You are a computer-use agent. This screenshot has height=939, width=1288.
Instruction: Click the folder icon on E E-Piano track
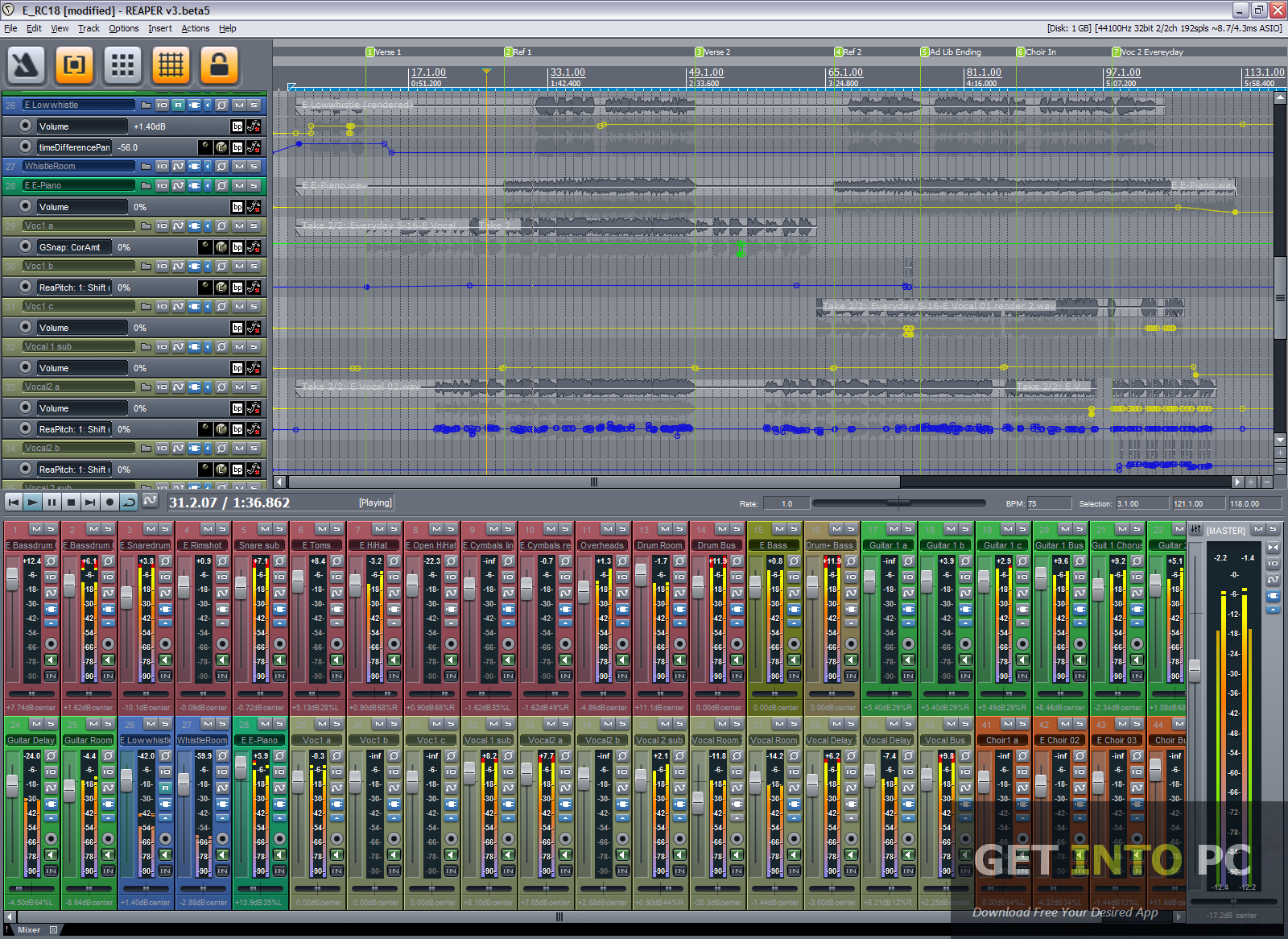coord(147,186)
